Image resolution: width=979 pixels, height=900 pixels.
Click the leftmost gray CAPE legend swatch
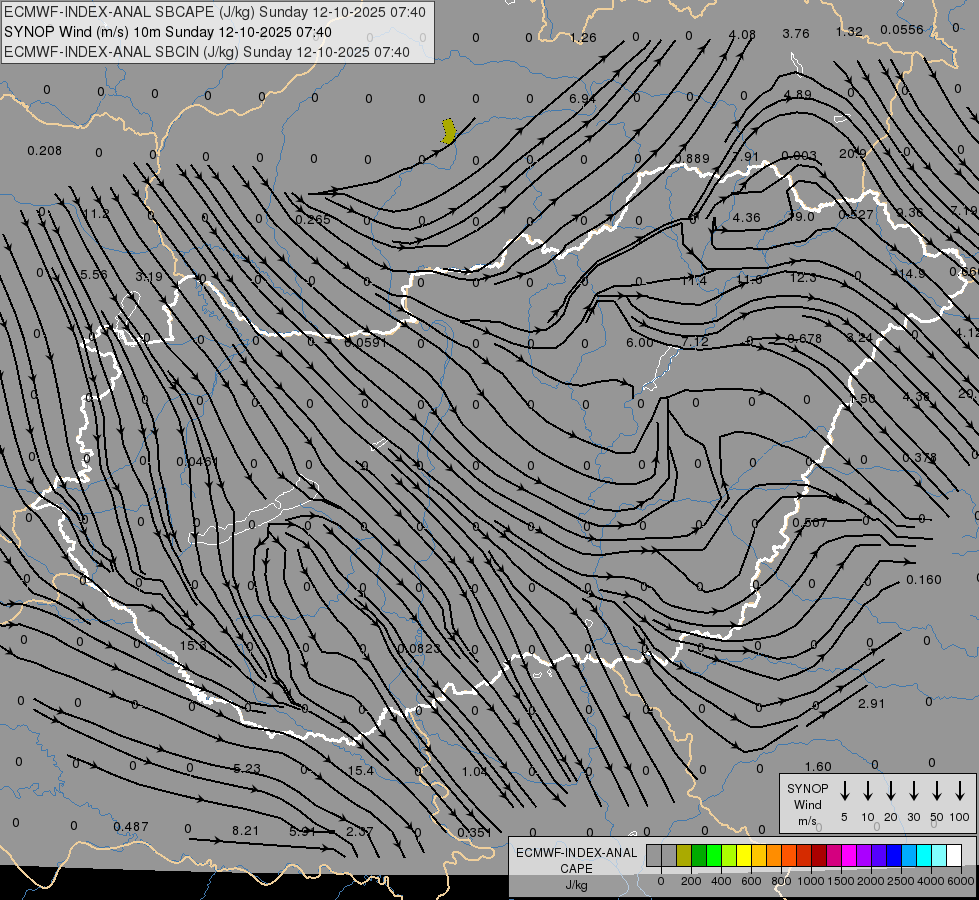click(654, 856)
